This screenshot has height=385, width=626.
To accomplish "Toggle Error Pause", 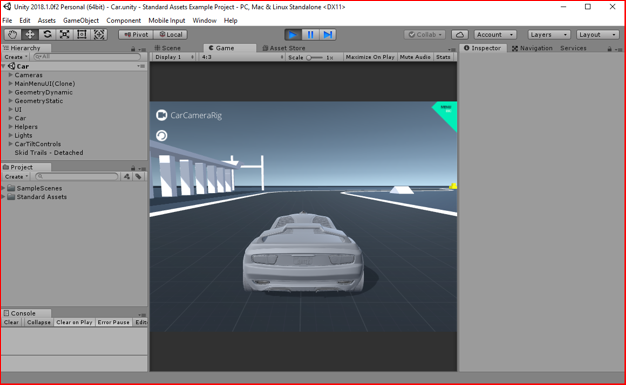I will point(113,322).
